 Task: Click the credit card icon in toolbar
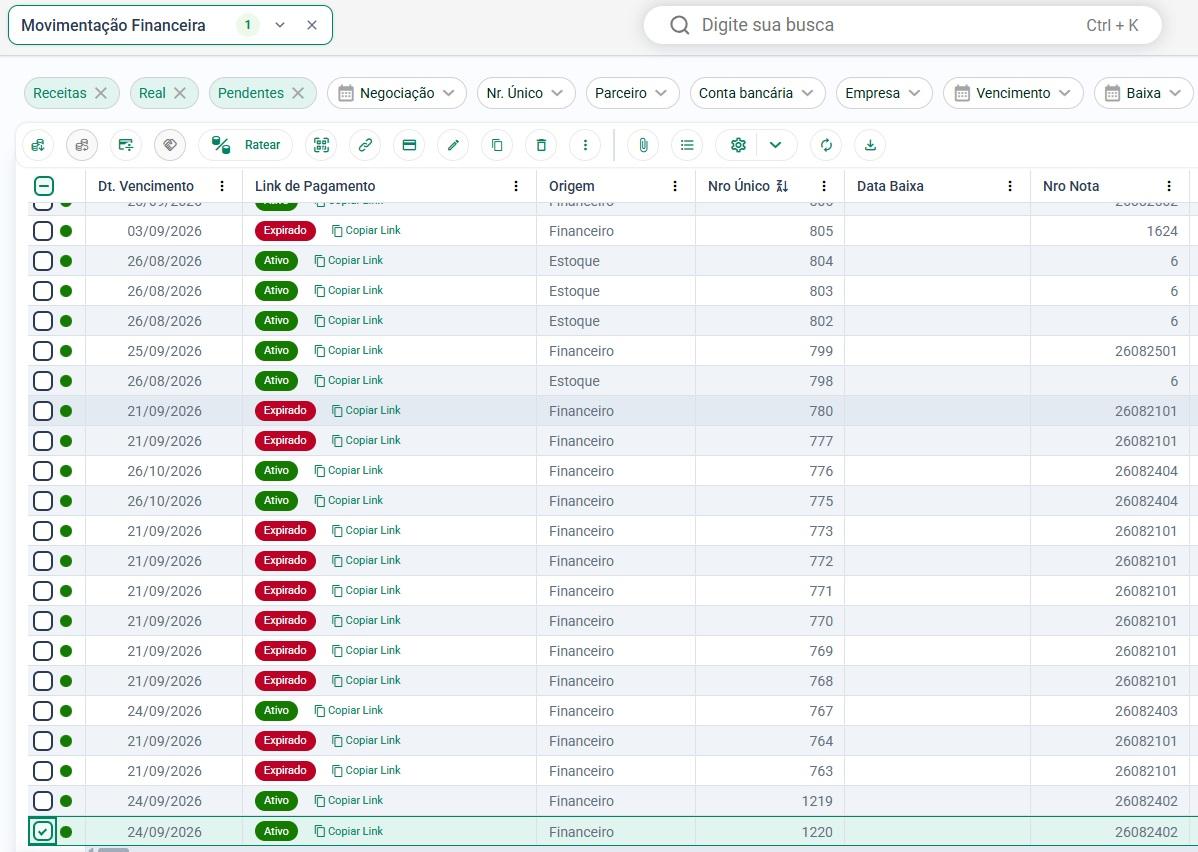coord(410,145)
